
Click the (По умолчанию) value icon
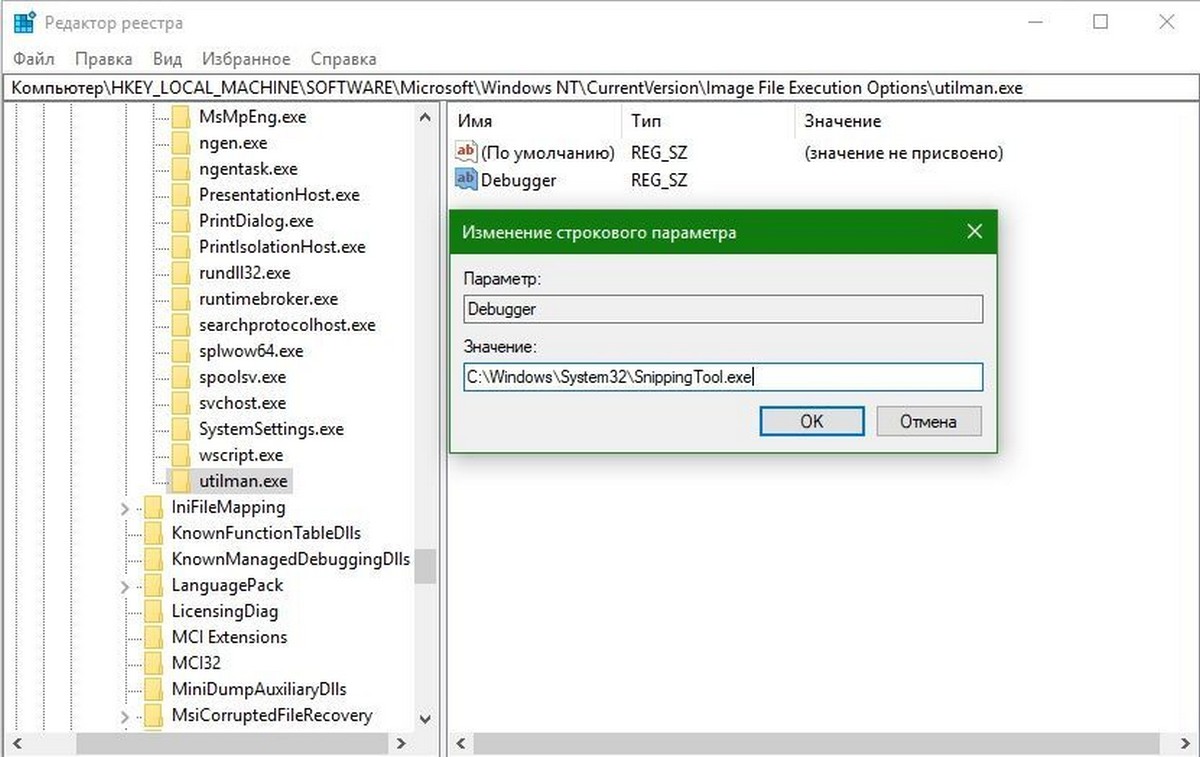tap(466, 153)
